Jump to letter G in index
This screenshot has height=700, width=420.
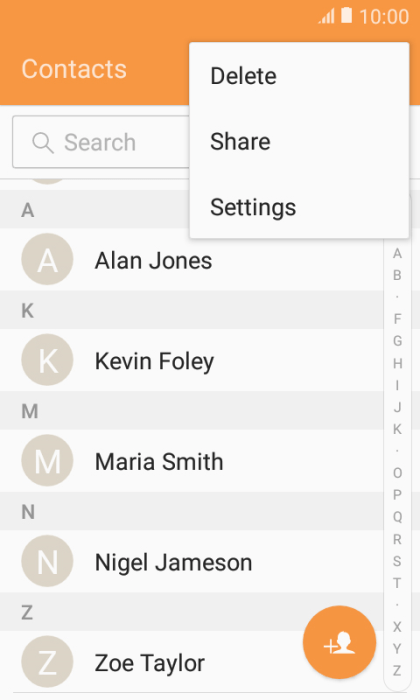(x=397, y=341)
